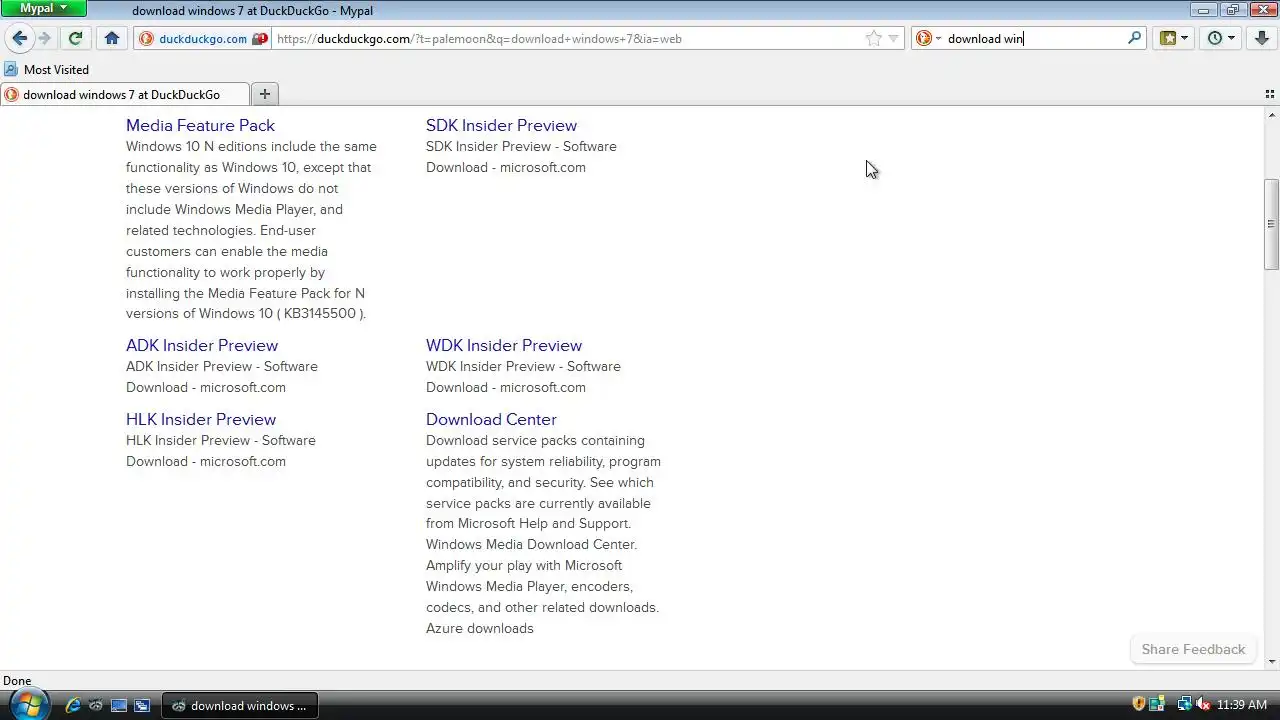The image size is (1280, 720).
Task: Click the security shield tray icon
Action: point(1139,704)
